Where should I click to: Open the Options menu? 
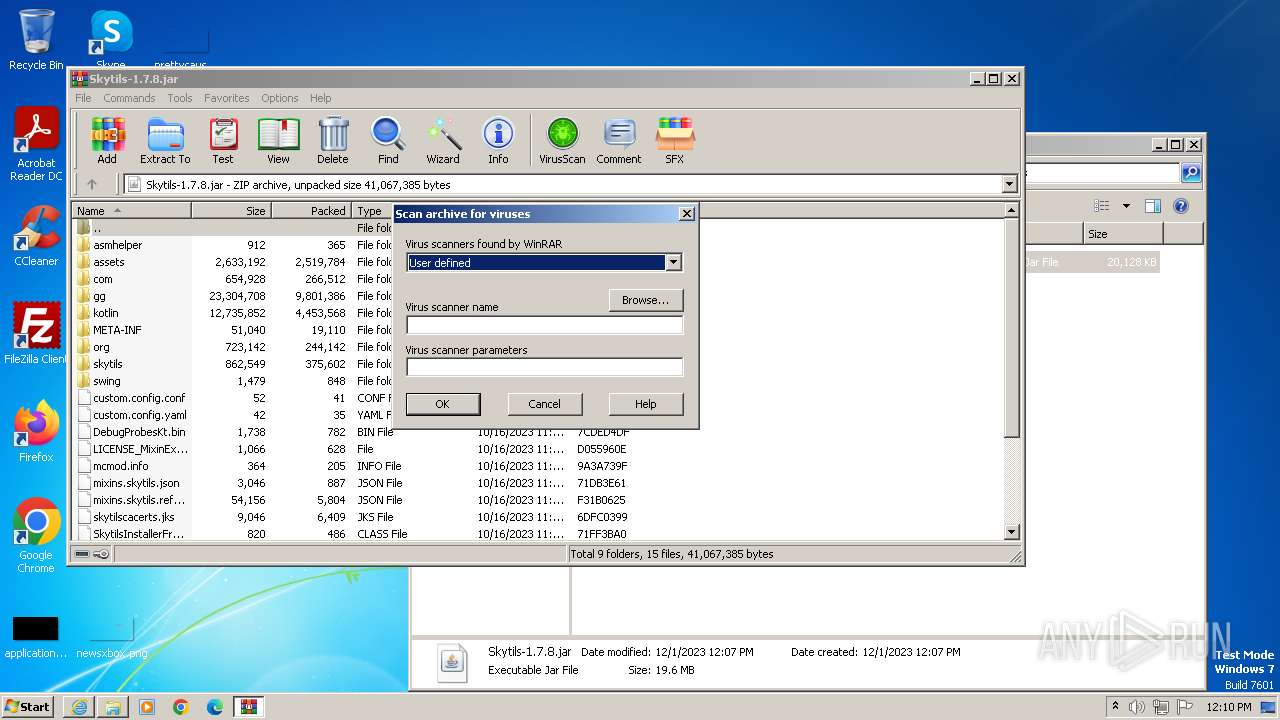[280, 98]
